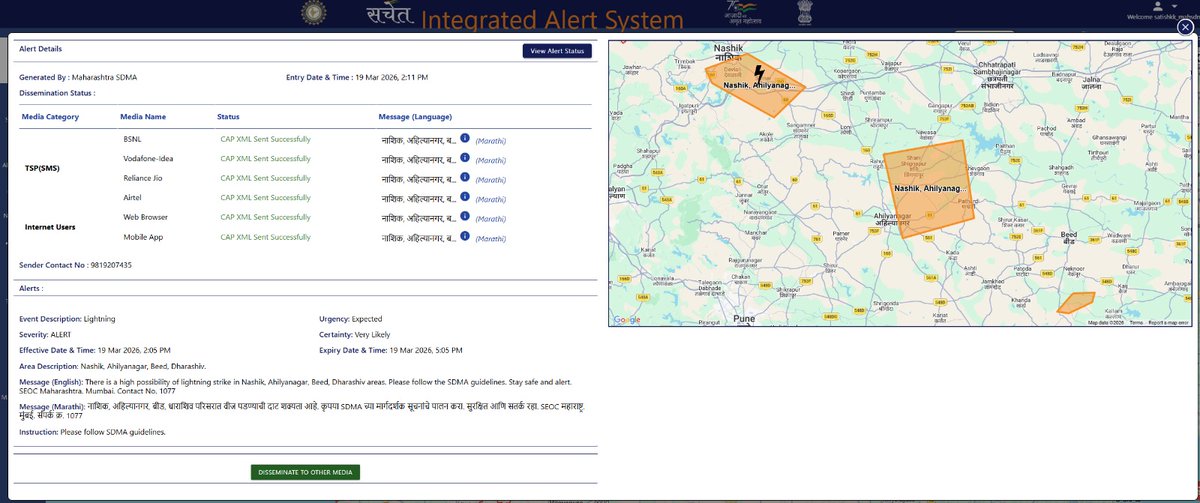Open message info icon in Airtel row
Viewport: 1200px width, 503px height.
click(465, 198)
